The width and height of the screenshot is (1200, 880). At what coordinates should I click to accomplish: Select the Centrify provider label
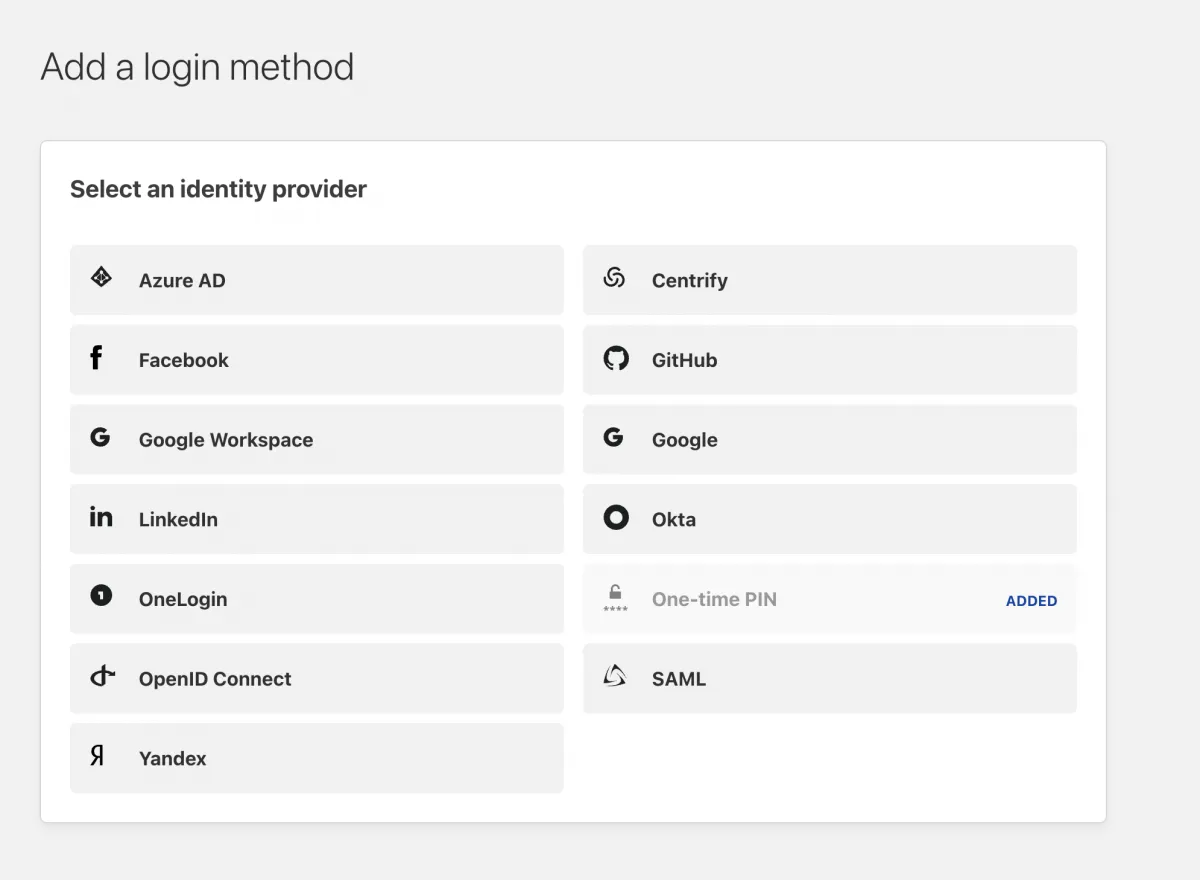click(690, 281)
